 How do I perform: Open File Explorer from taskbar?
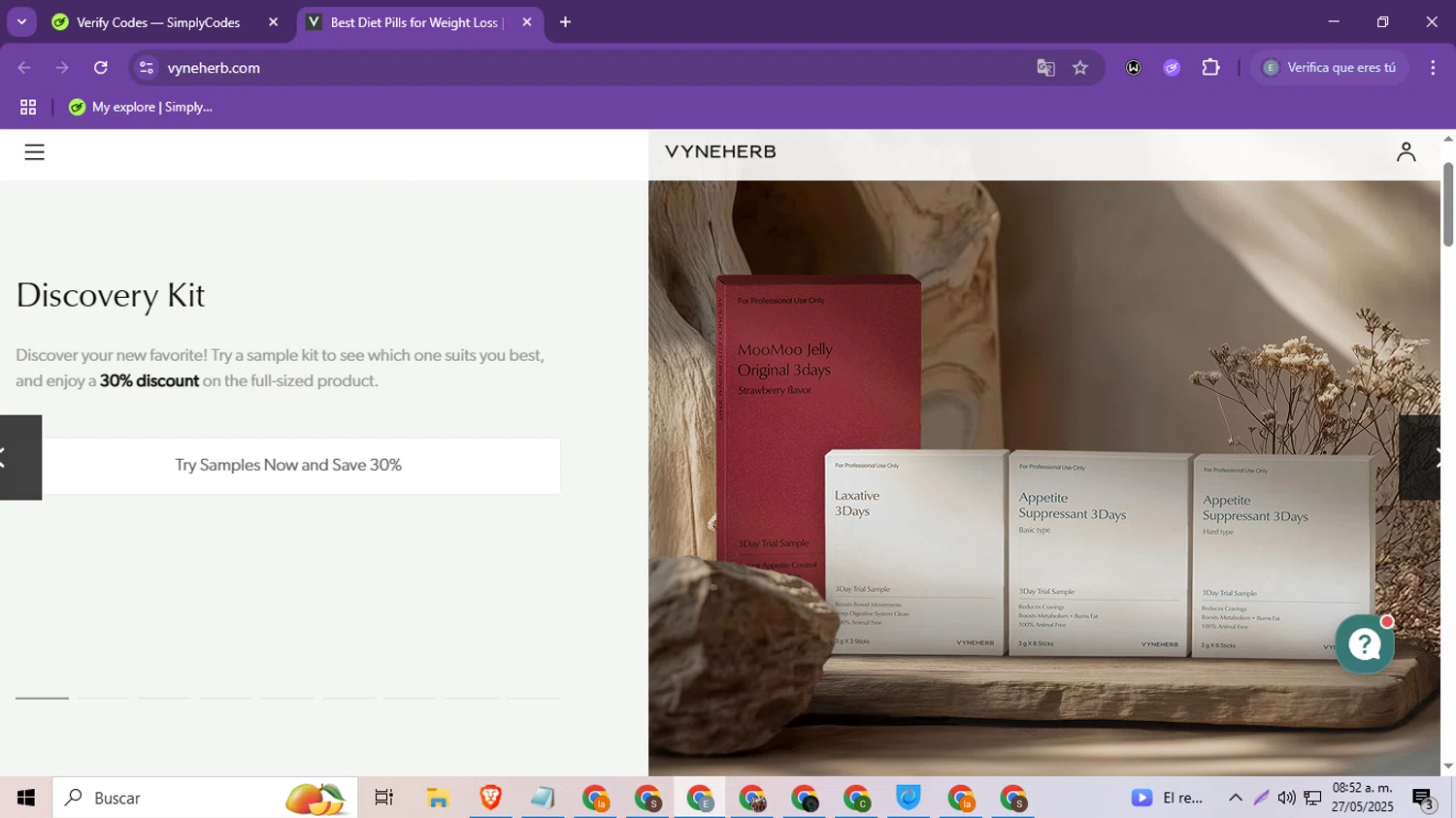click(x=438, y=798)
